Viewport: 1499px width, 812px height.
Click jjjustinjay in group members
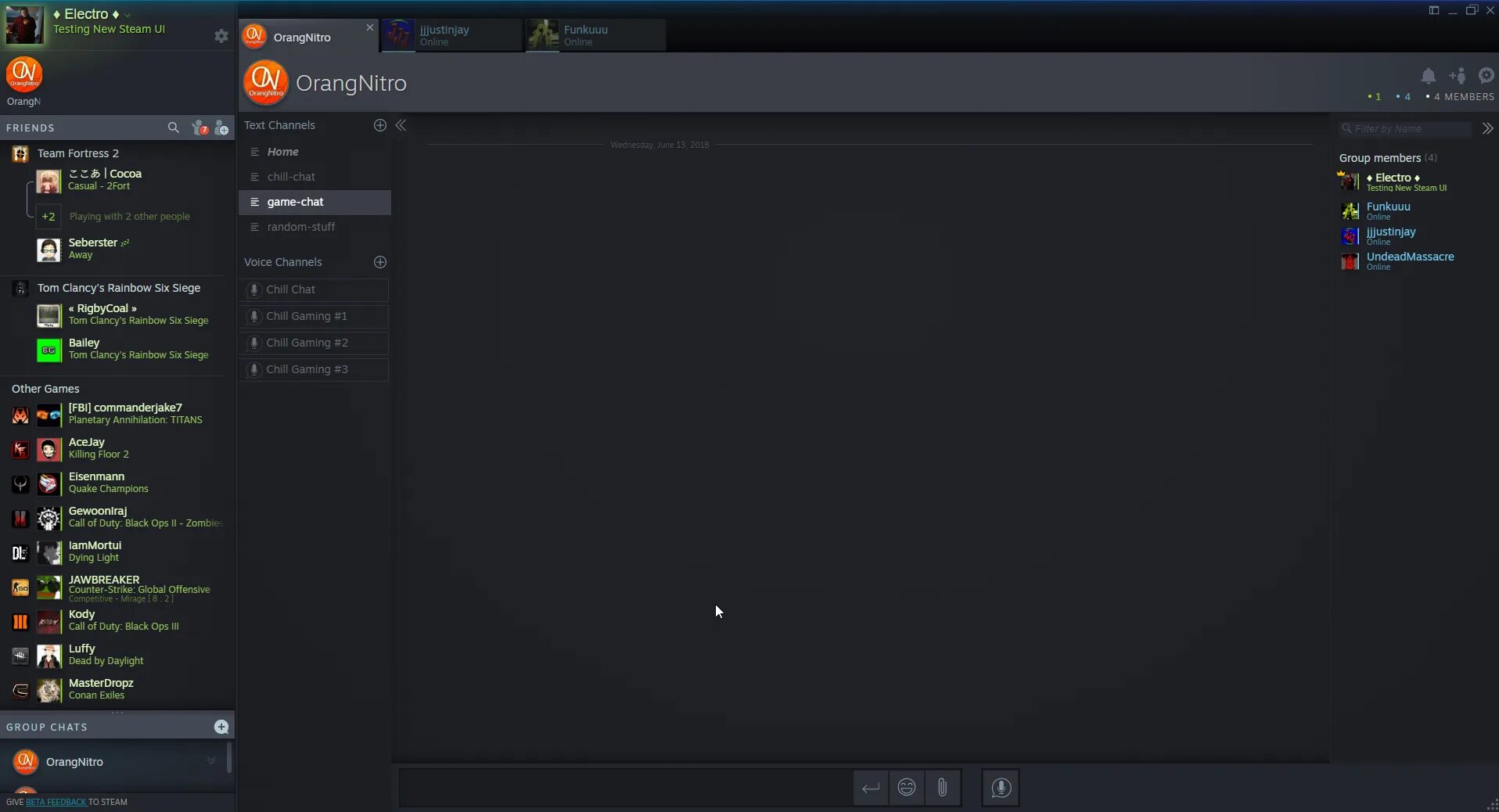[x=1413, y=235]
